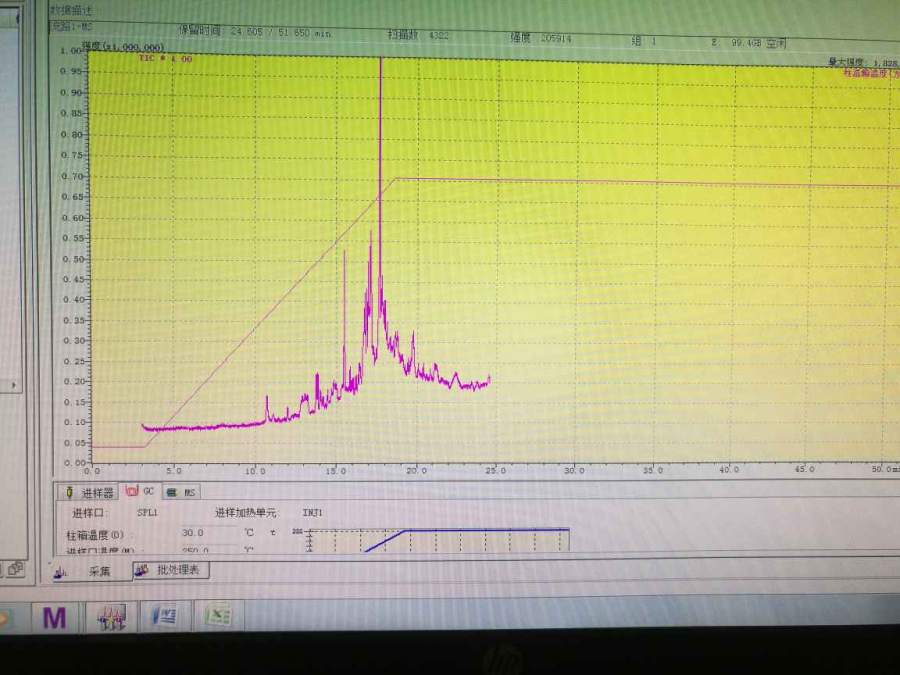Switch to the MS parameters tab
The width and height of the screenshot is (900, 675).
click(181, 492)
